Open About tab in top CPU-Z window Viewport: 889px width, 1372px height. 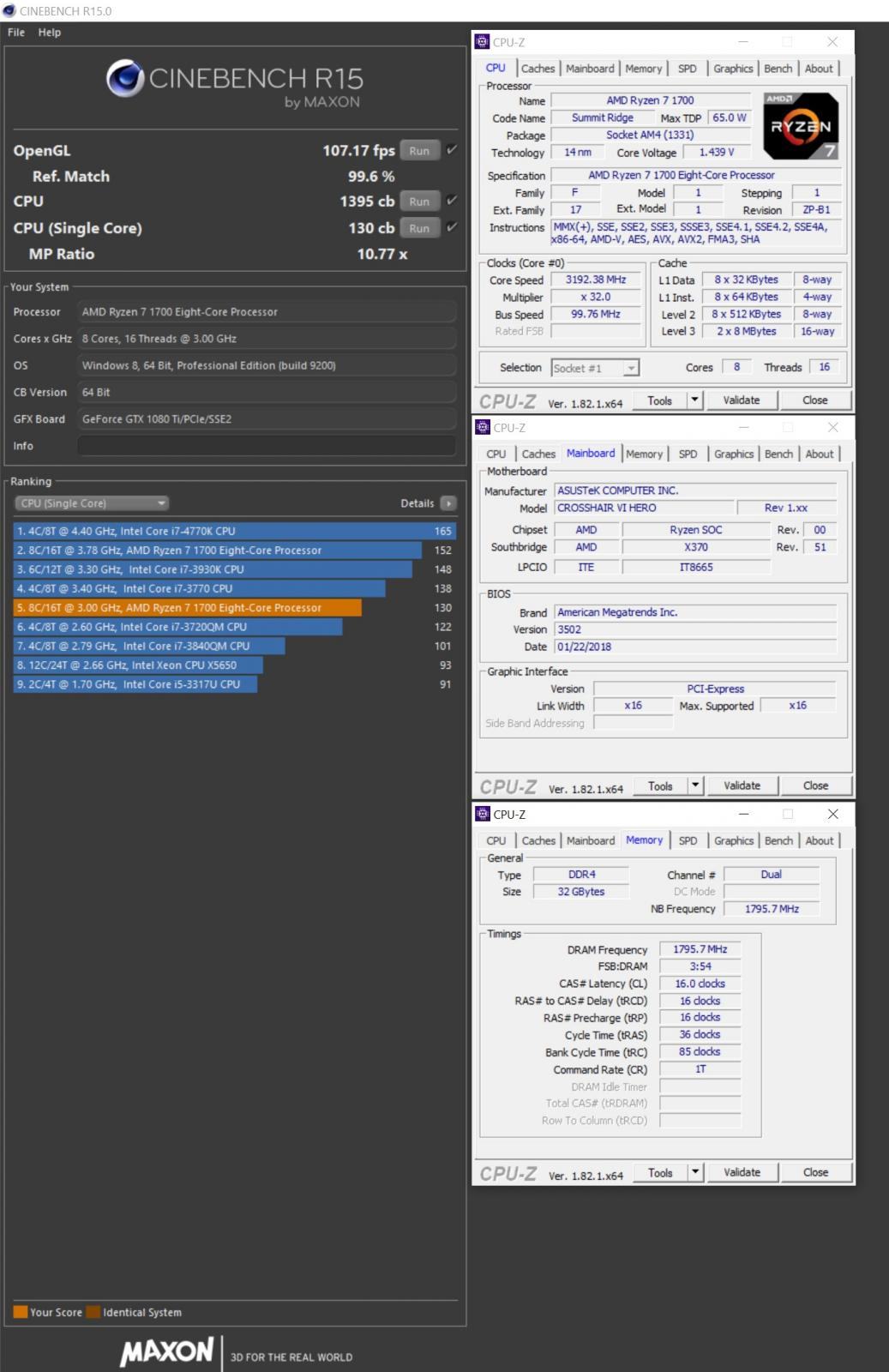tap(819, 69)
